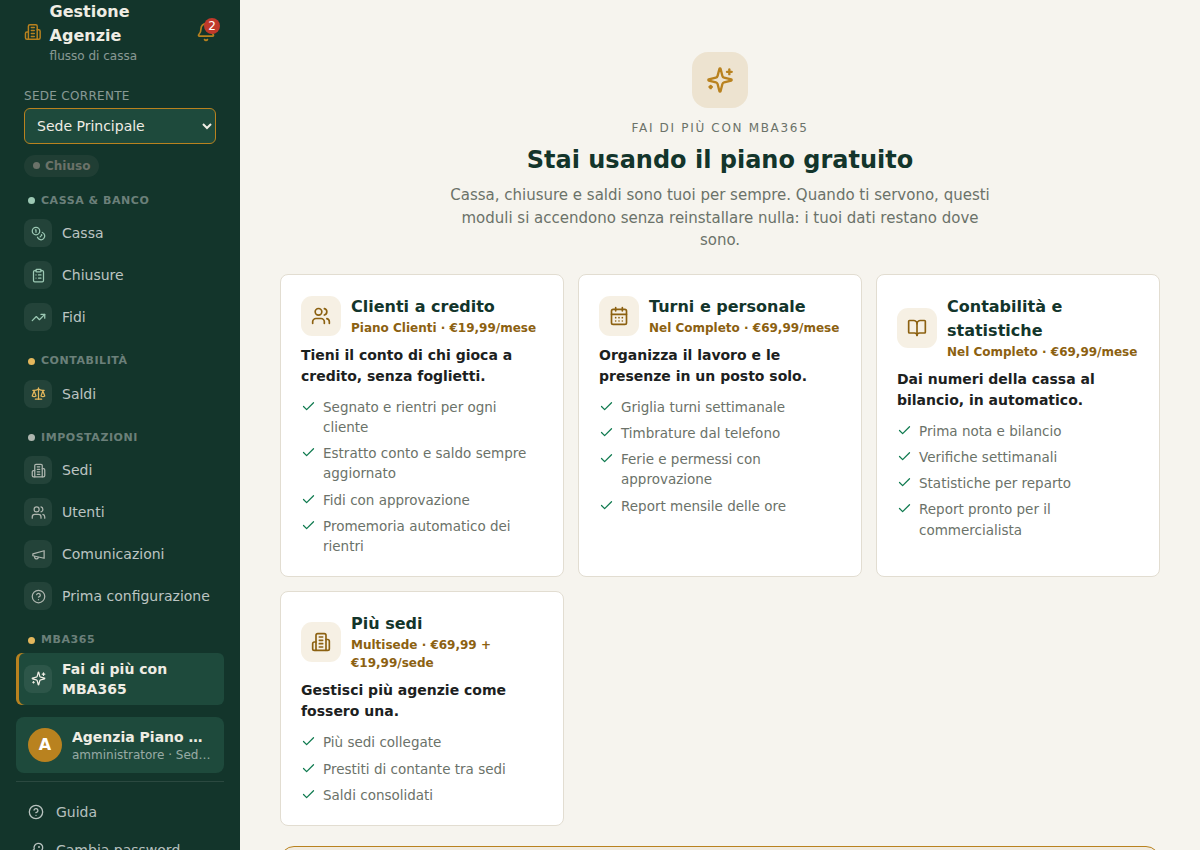Click the Fidi trend chart icon
This screenshot has width=1200, height=850.
38,317
